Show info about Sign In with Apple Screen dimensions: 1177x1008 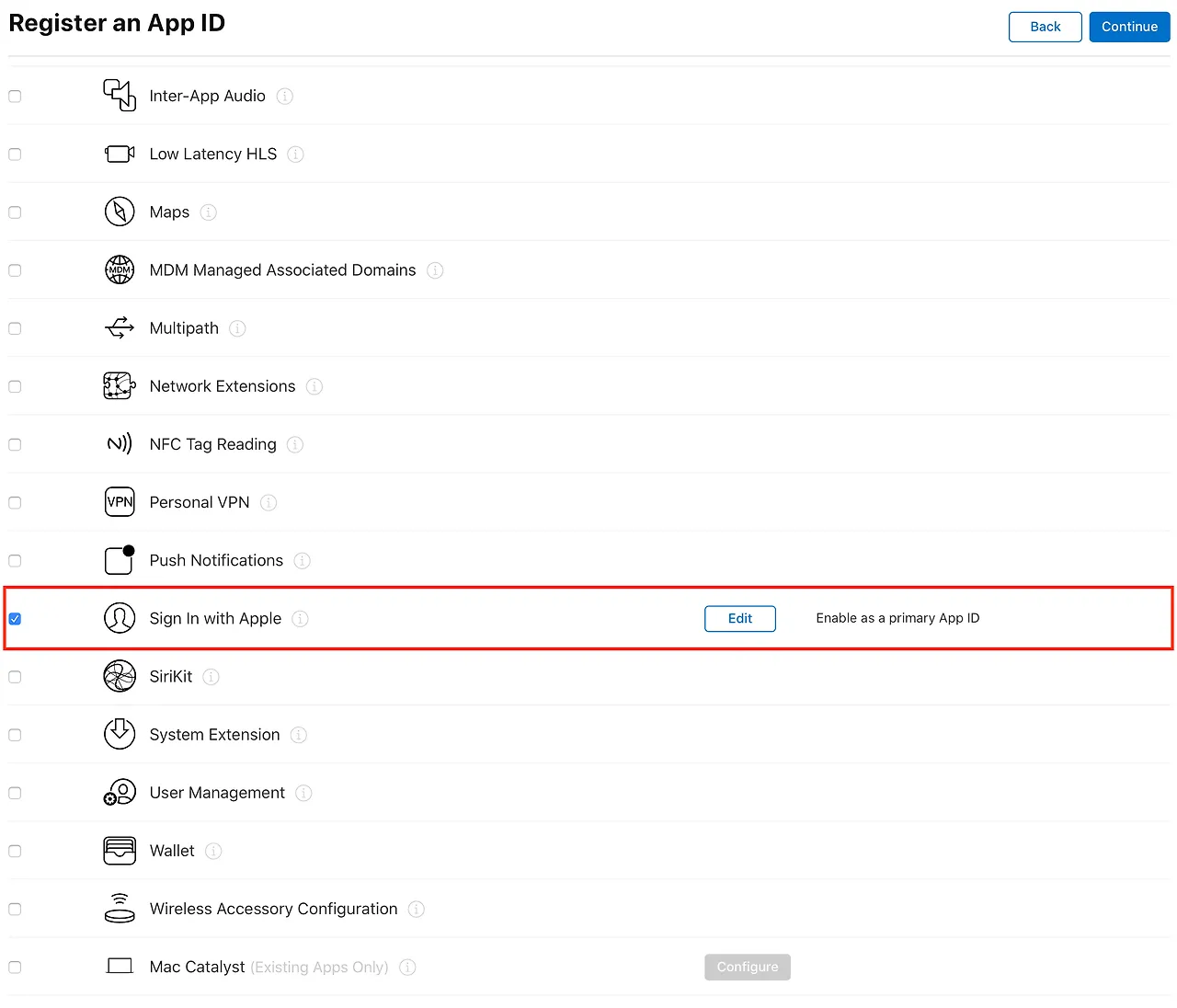[x=300, y=619]
